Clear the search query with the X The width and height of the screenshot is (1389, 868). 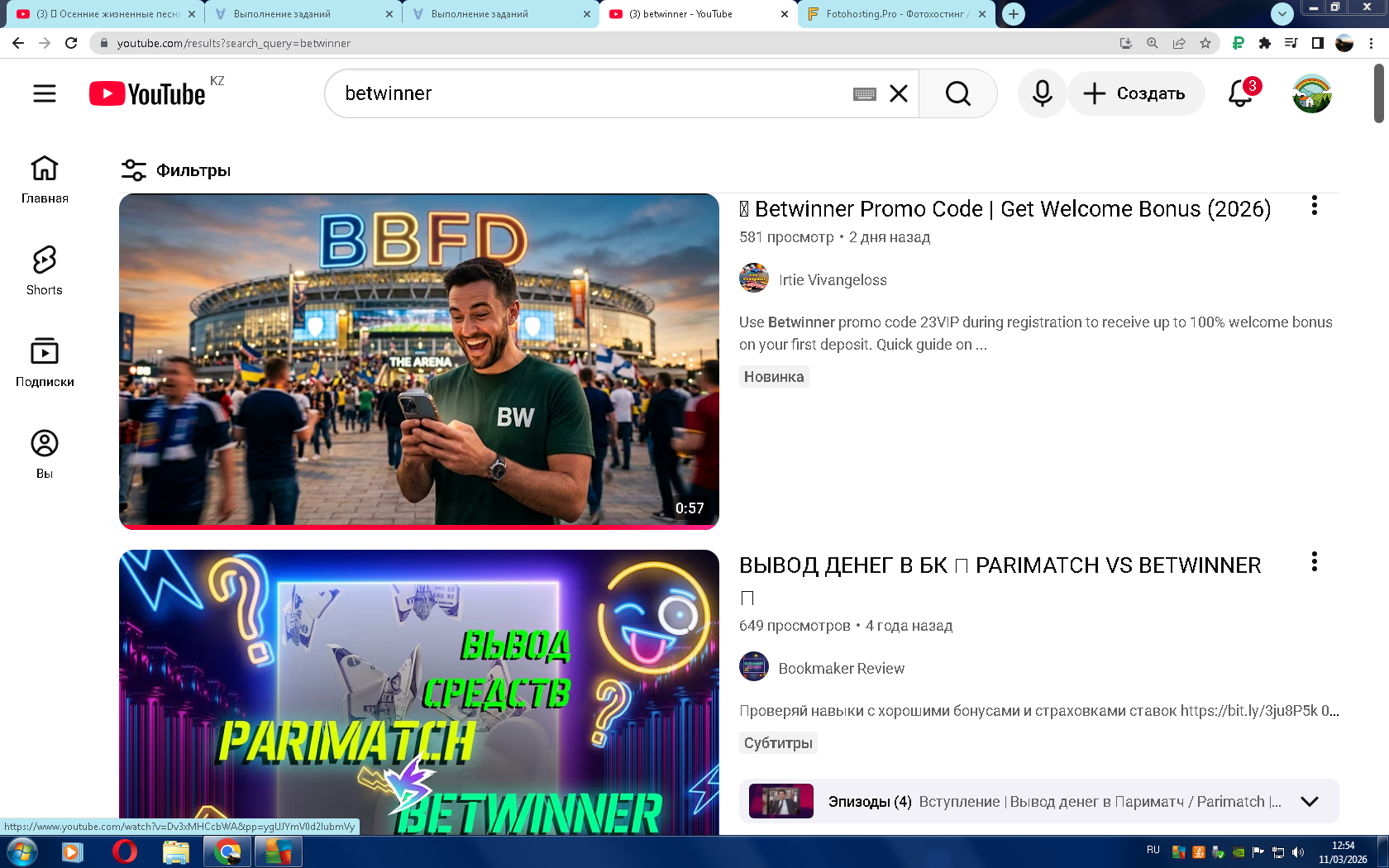coord(899,93)
